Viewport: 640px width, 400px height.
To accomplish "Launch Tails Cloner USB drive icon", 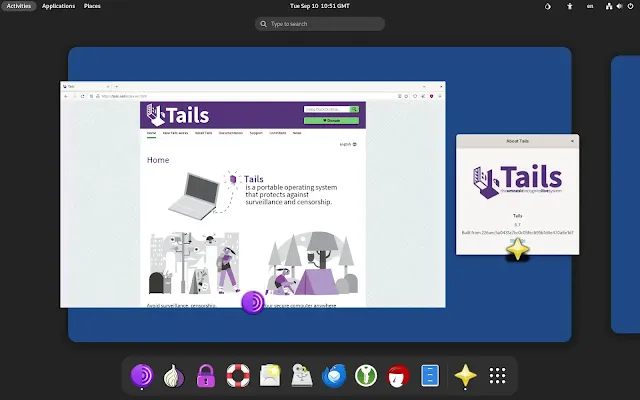I will (302, 376).
